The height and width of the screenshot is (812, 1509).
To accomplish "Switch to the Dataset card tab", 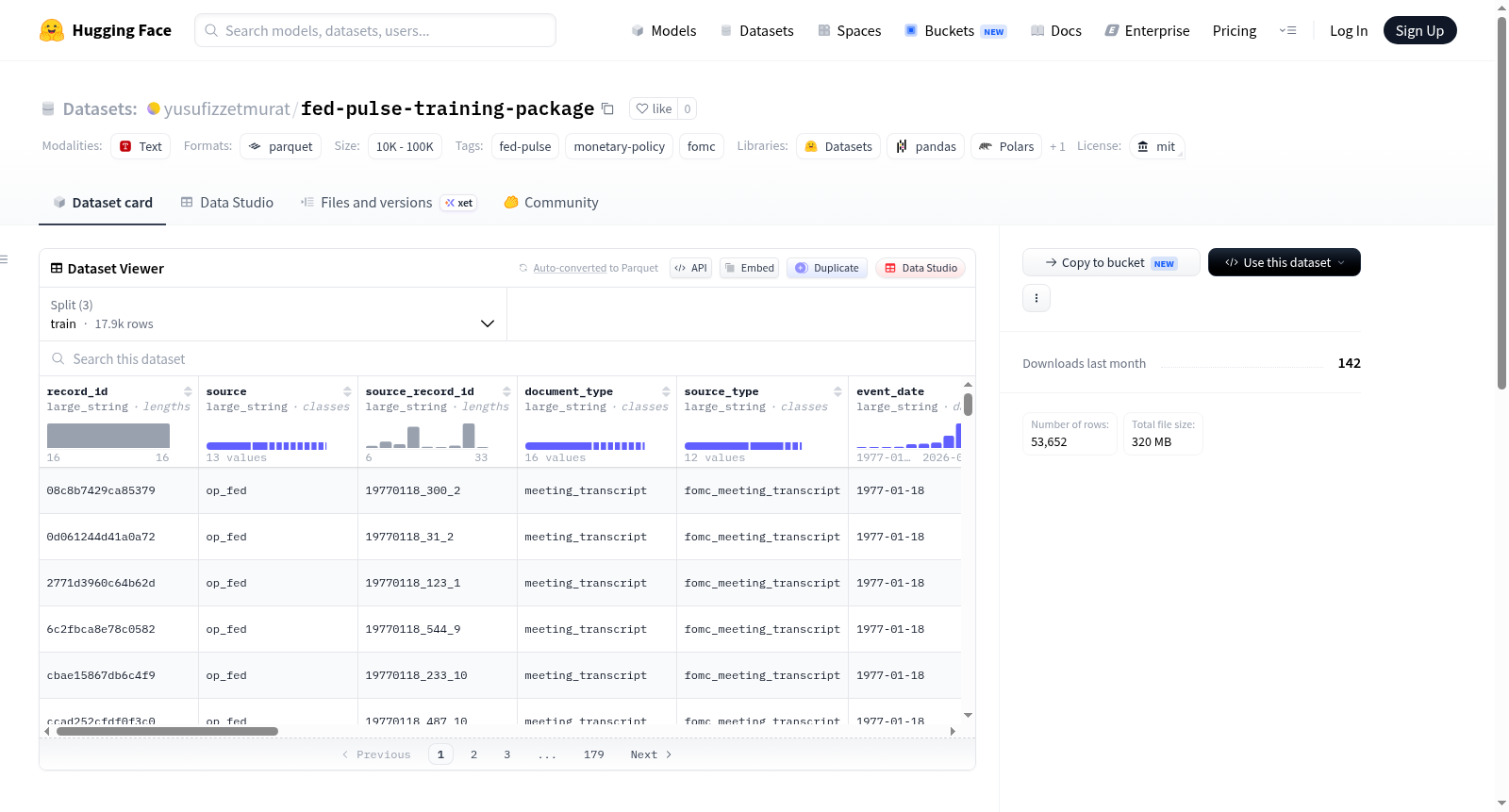I will pyautogui.click(x=102, y=203).
